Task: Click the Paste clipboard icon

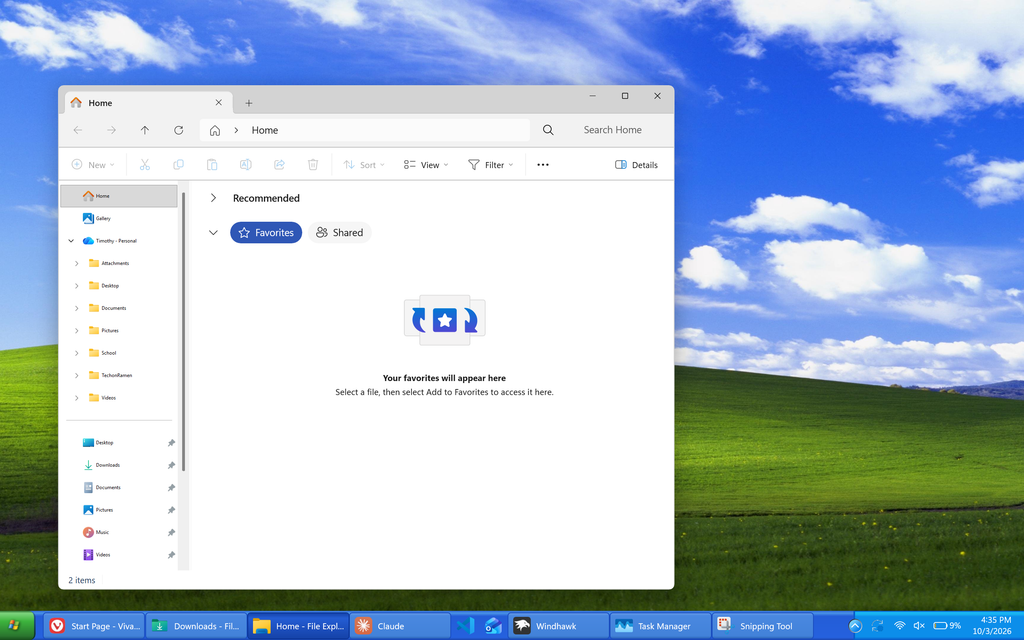Action: 212,165
